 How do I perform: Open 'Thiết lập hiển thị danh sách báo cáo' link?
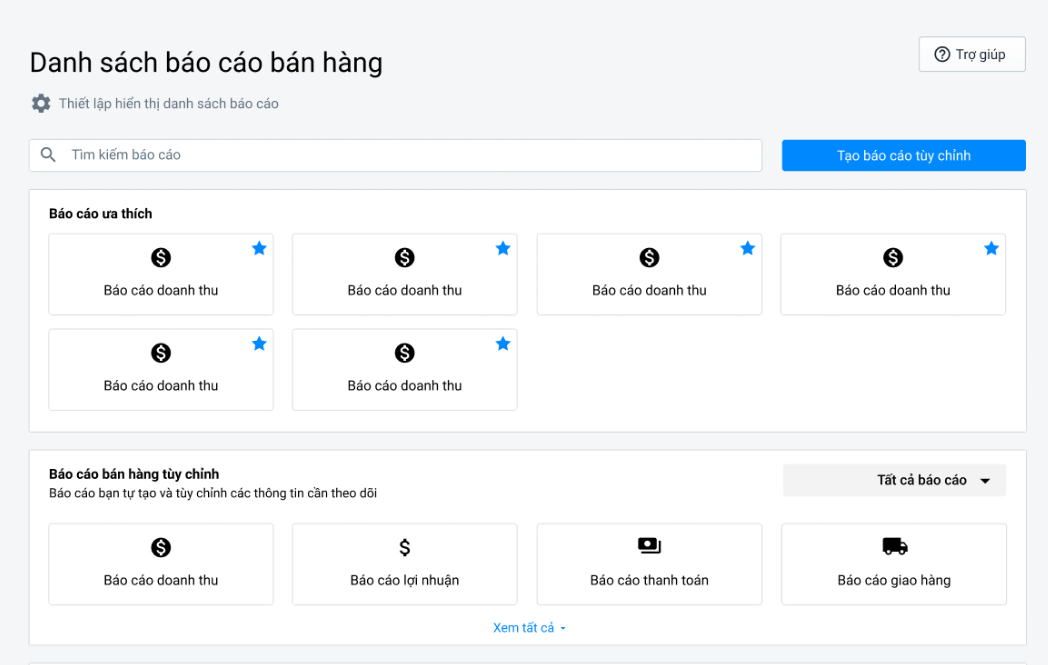[x=168, y=103]
